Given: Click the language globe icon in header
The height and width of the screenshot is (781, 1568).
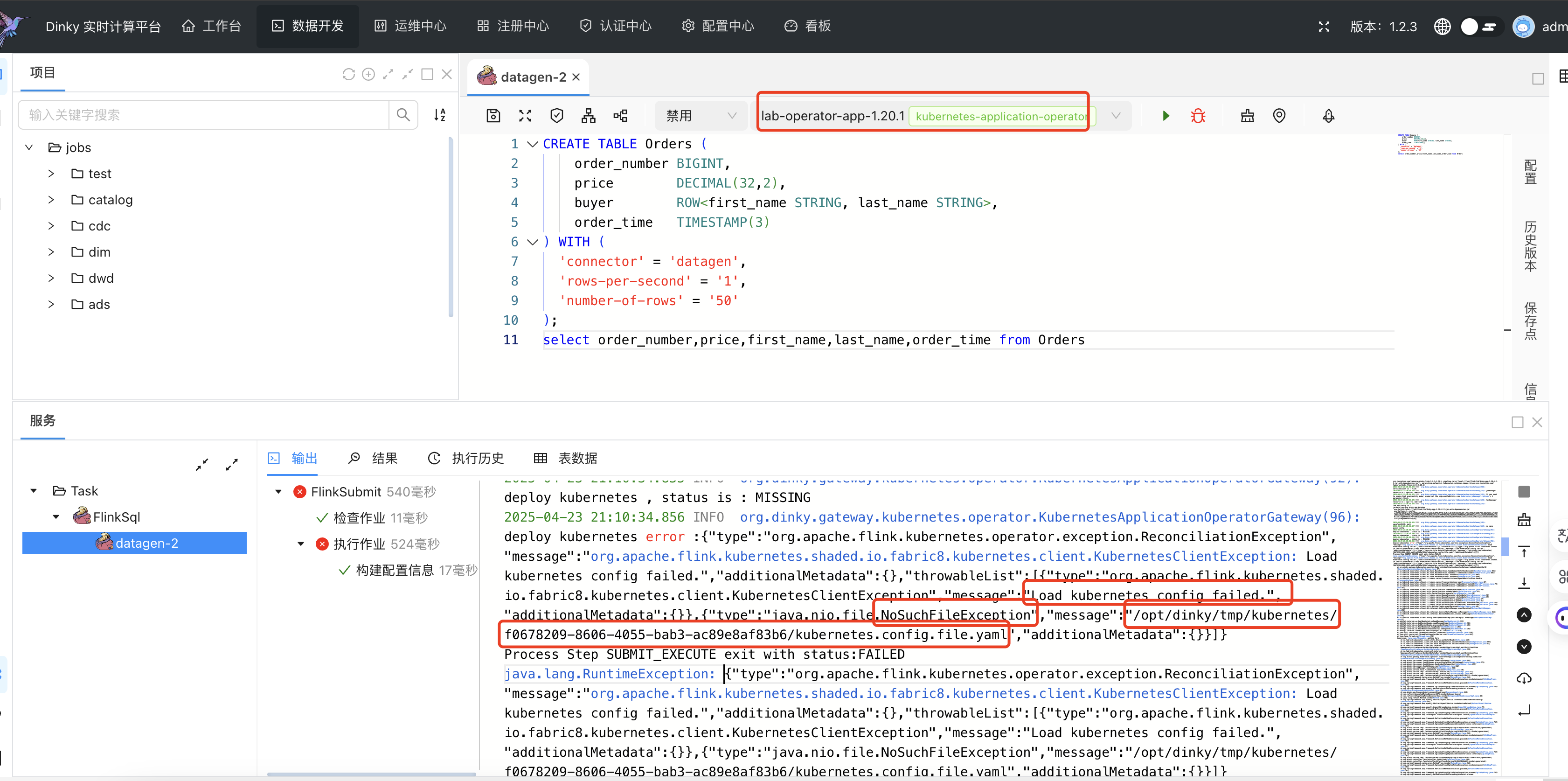Looking at the screenshot, I should click(1442, 27).
